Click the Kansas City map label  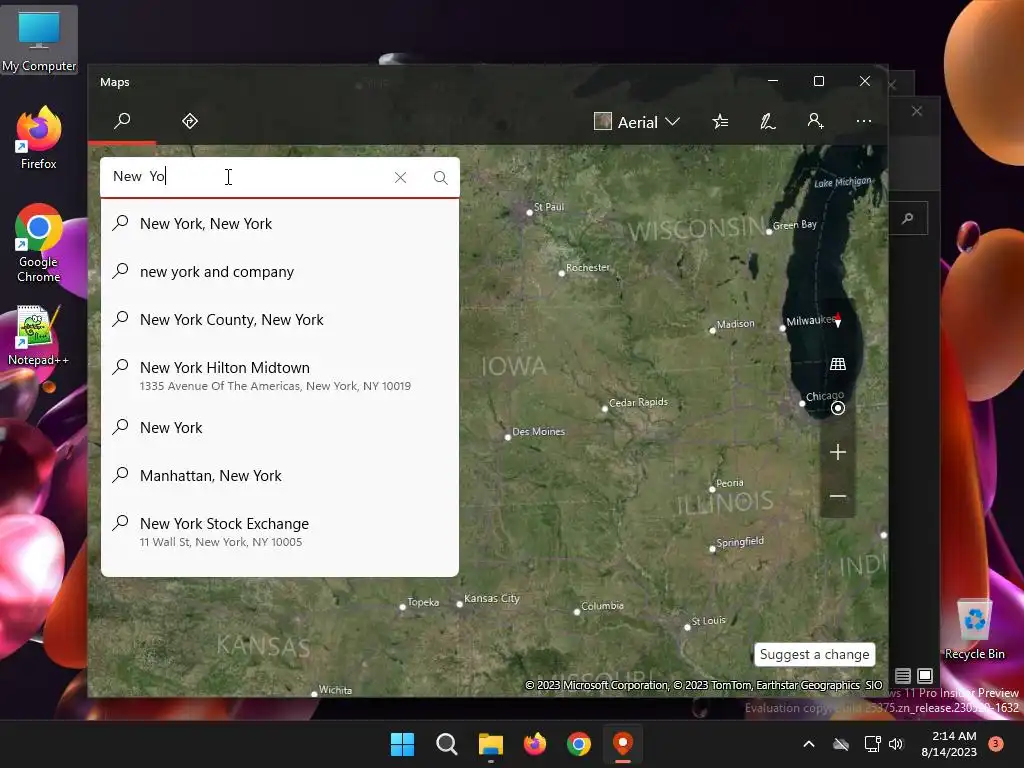click(491, 598)
